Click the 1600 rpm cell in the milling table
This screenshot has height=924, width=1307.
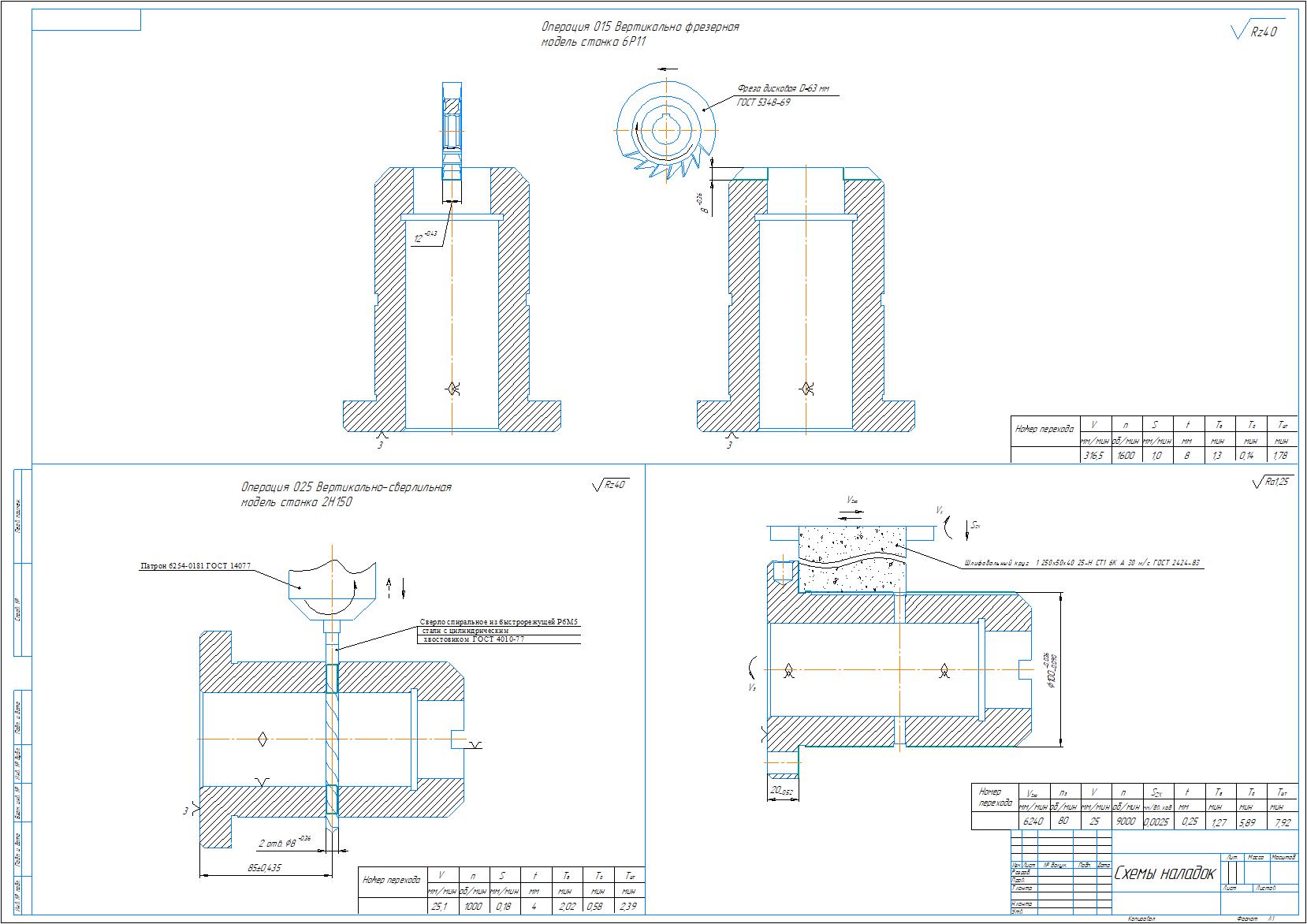tap(1126, 455)
